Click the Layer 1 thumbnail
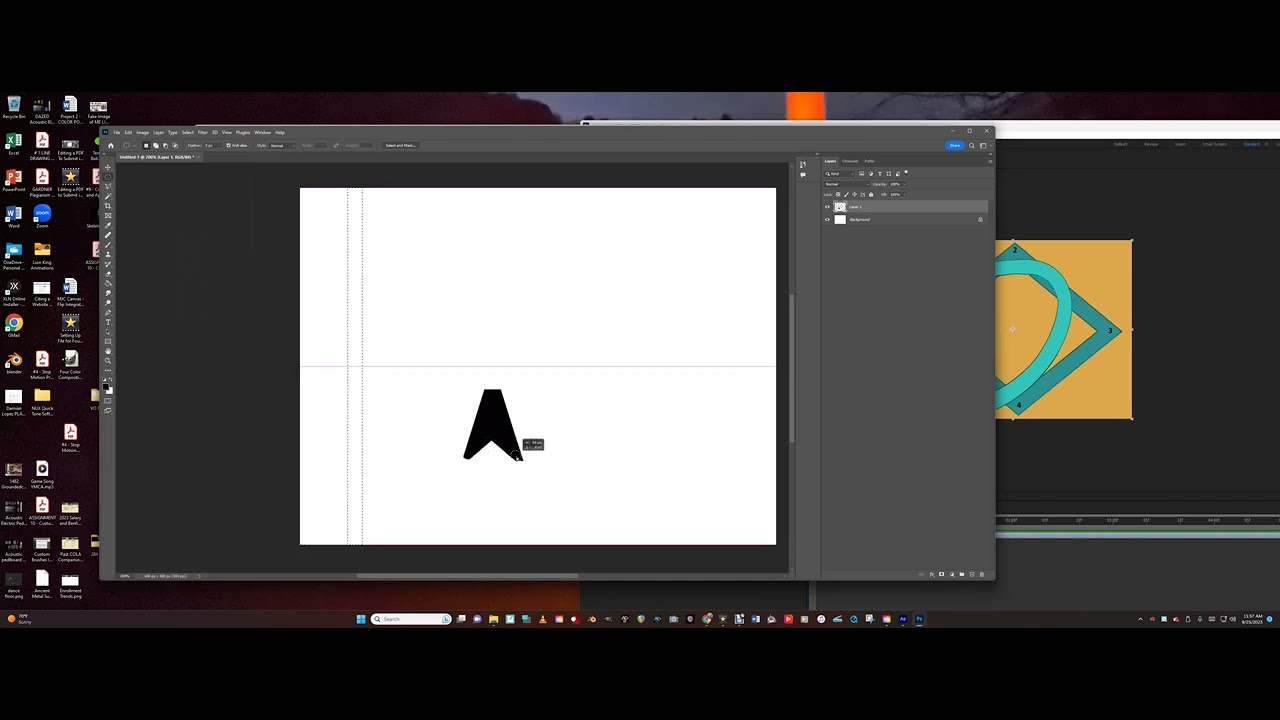The image size is (1280, 720). 840,207
